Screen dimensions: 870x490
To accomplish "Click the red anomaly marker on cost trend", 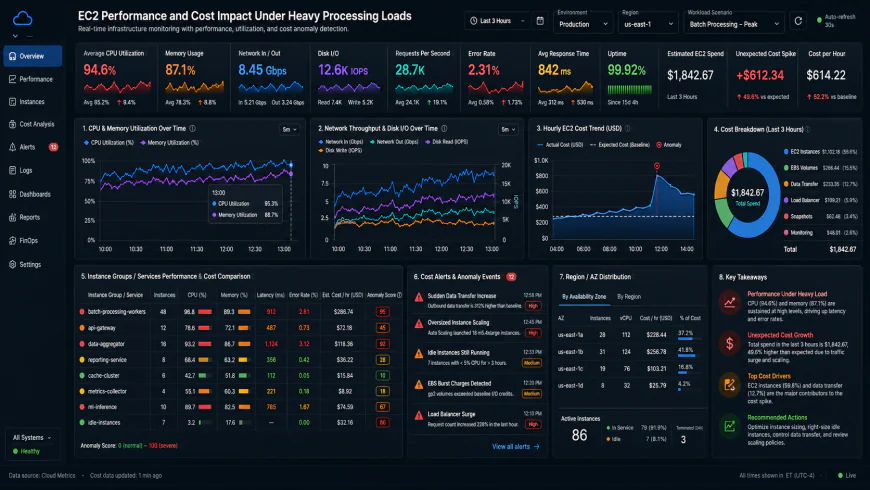I will [x=657, y=166].
